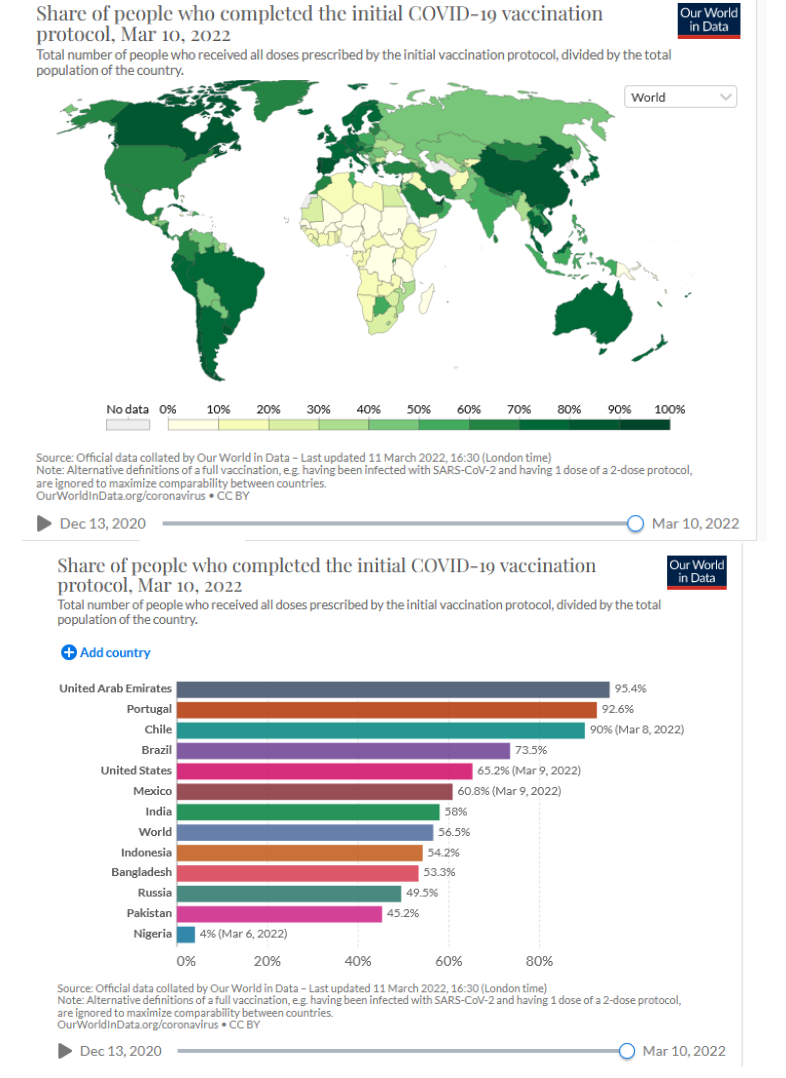Play the map timeline animation

click(x=44, y=523)
